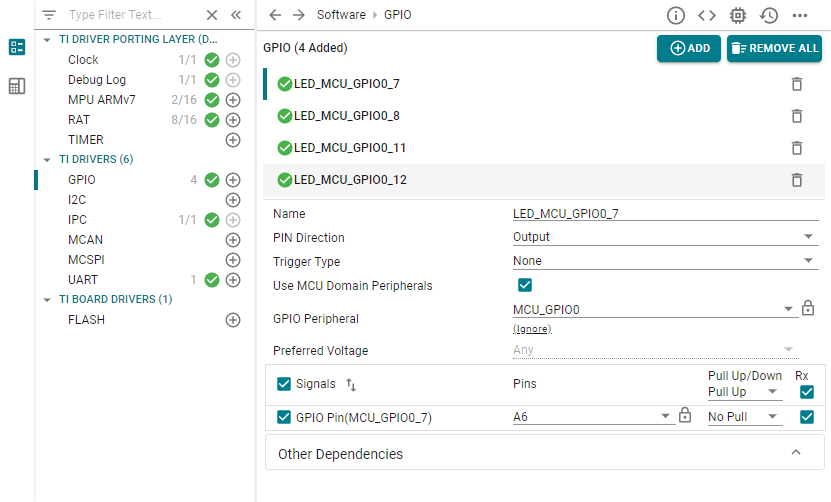The height and width of the screenshot is (502, 831).
Task: Open the info icon in the header
Action: click(x=676, y=15)
